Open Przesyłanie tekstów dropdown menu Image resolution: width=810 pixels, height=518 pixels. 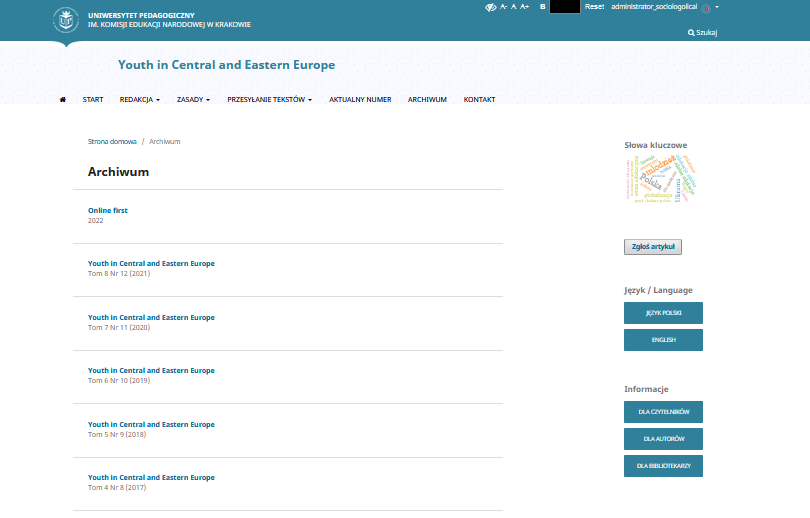pyautogui.click(x=269, y=100)
